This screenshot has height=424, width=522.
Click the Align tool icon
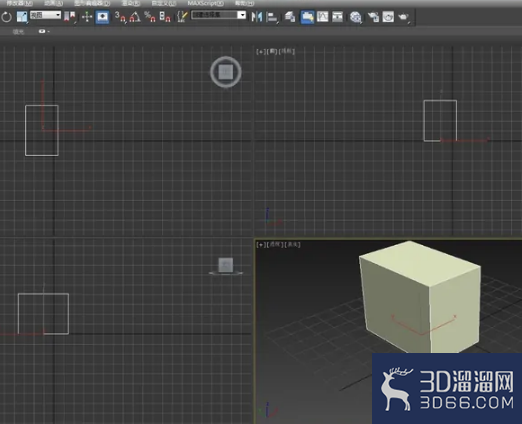[272, 17]
